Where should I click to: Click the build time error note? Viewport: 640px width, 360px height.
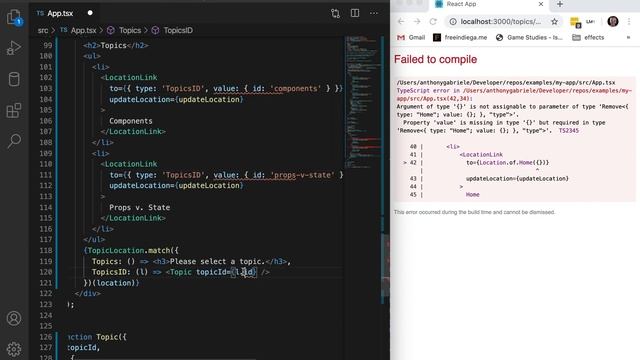tap(474, 212)
